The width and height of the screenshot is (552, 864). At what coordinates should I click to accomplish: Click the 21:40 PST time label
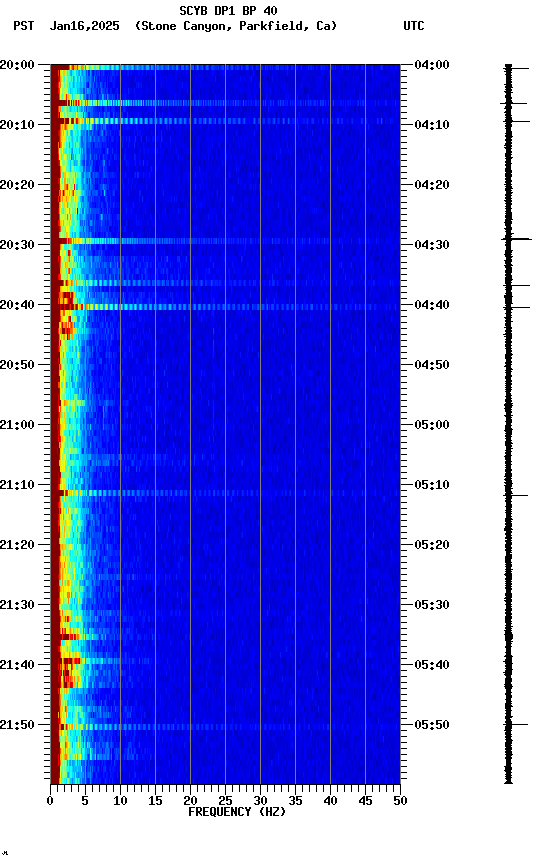[17, 665]
